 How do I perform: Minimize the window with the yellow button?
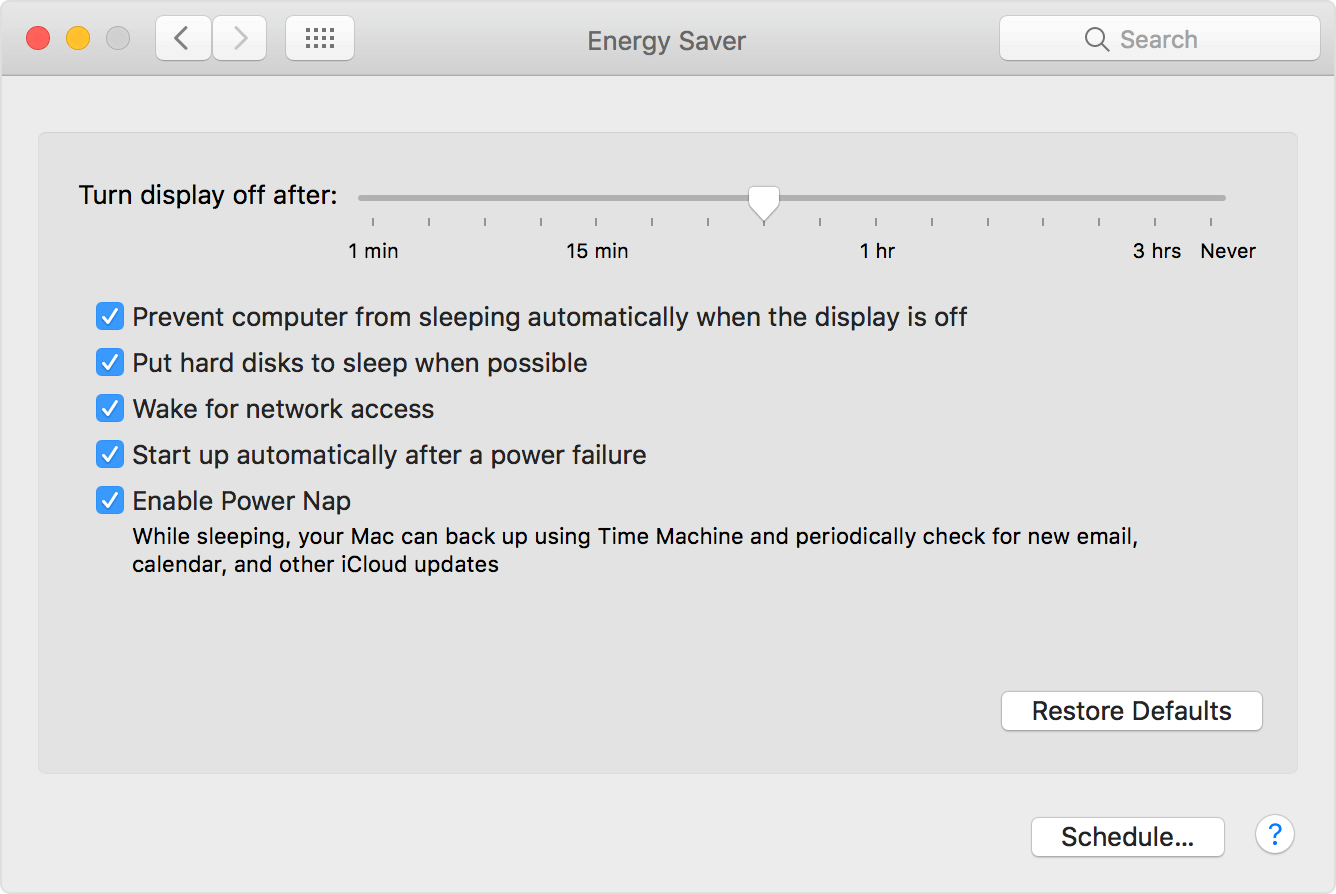pos(78,39)
